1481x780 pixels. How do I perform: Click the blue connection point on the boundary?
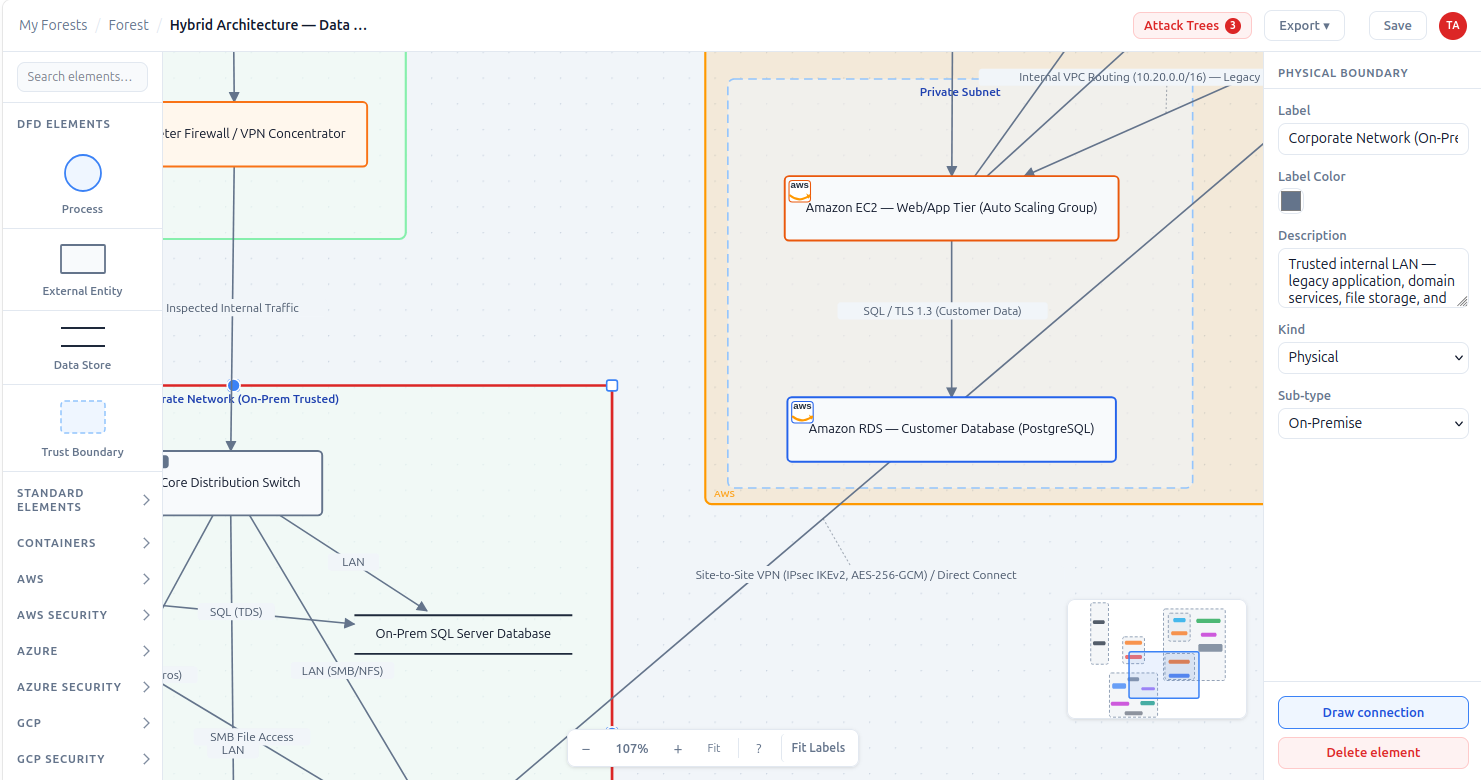[x=234, y=385]
